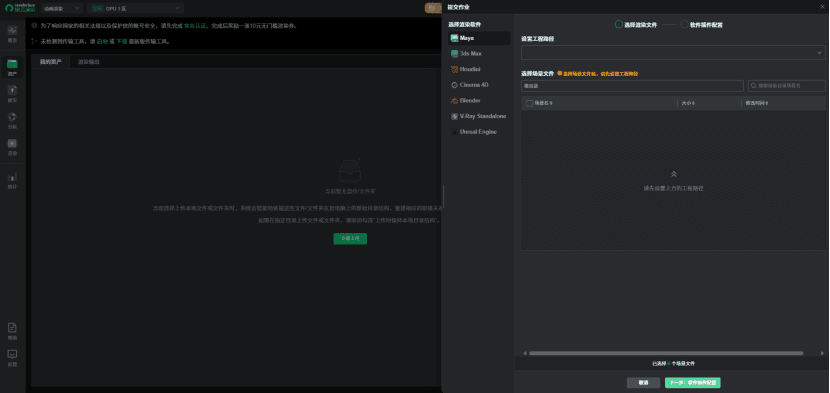Select Blender as render software
This screenshot has height=393, width=830.
479,100
